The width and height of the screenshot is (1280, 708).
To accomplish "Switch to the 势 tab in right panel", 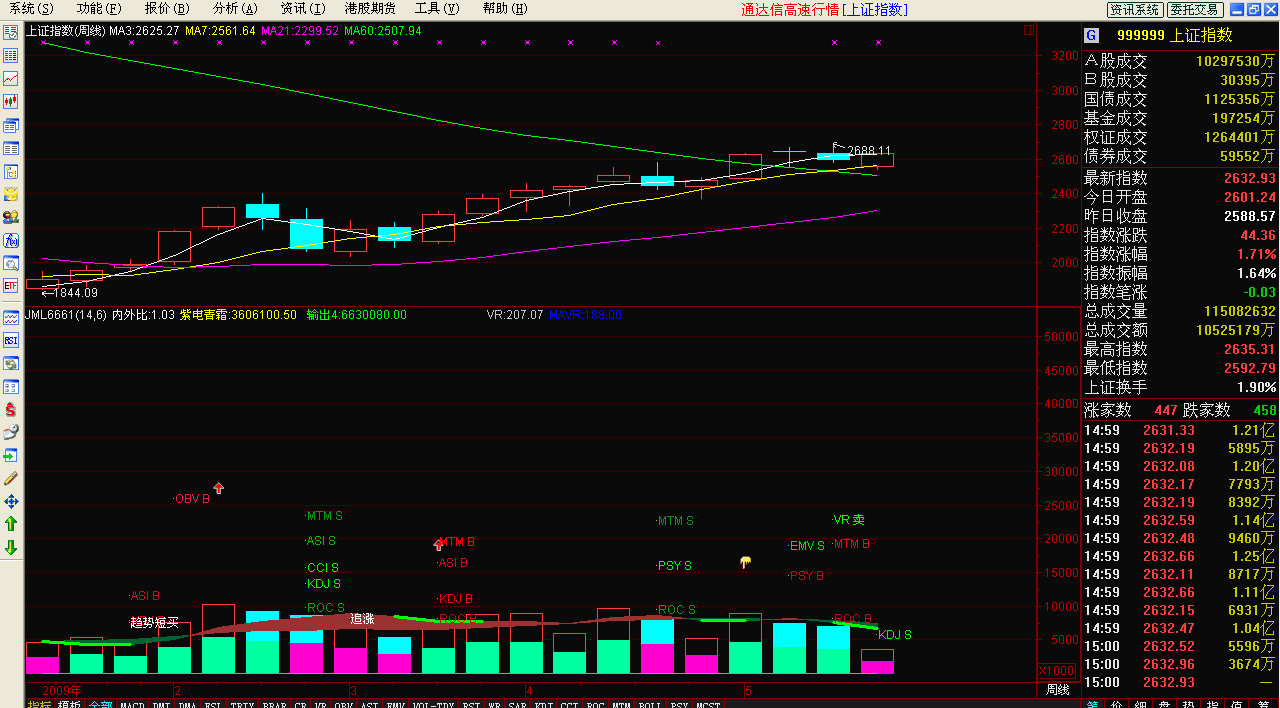I will [x=1189, y=703].
